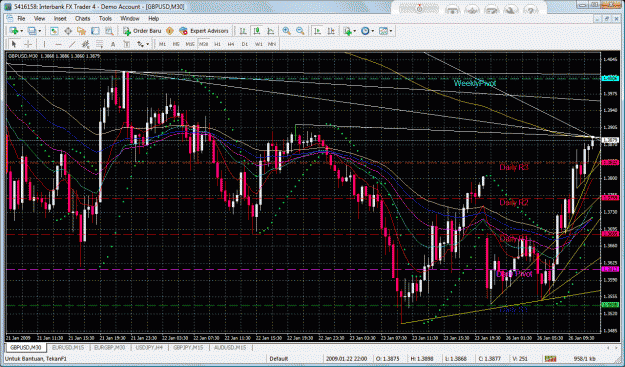This screenshot has width=625, height=367.
Task: Switch to M15 timeframe
Action: (x=190, y=44)
